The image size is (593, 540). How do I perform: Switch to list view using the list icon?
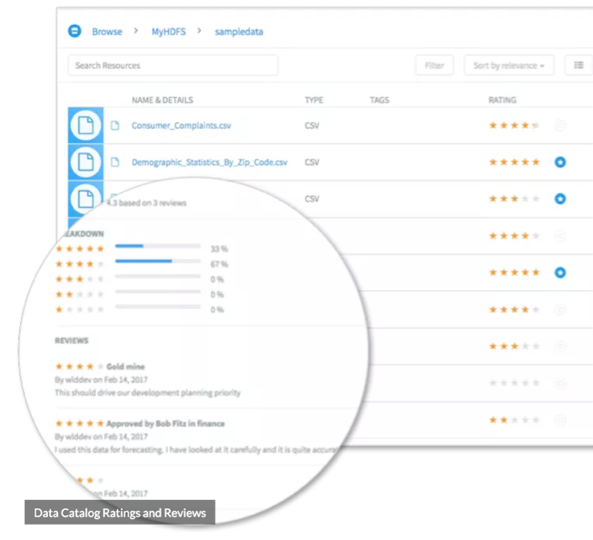coord(579,65)
